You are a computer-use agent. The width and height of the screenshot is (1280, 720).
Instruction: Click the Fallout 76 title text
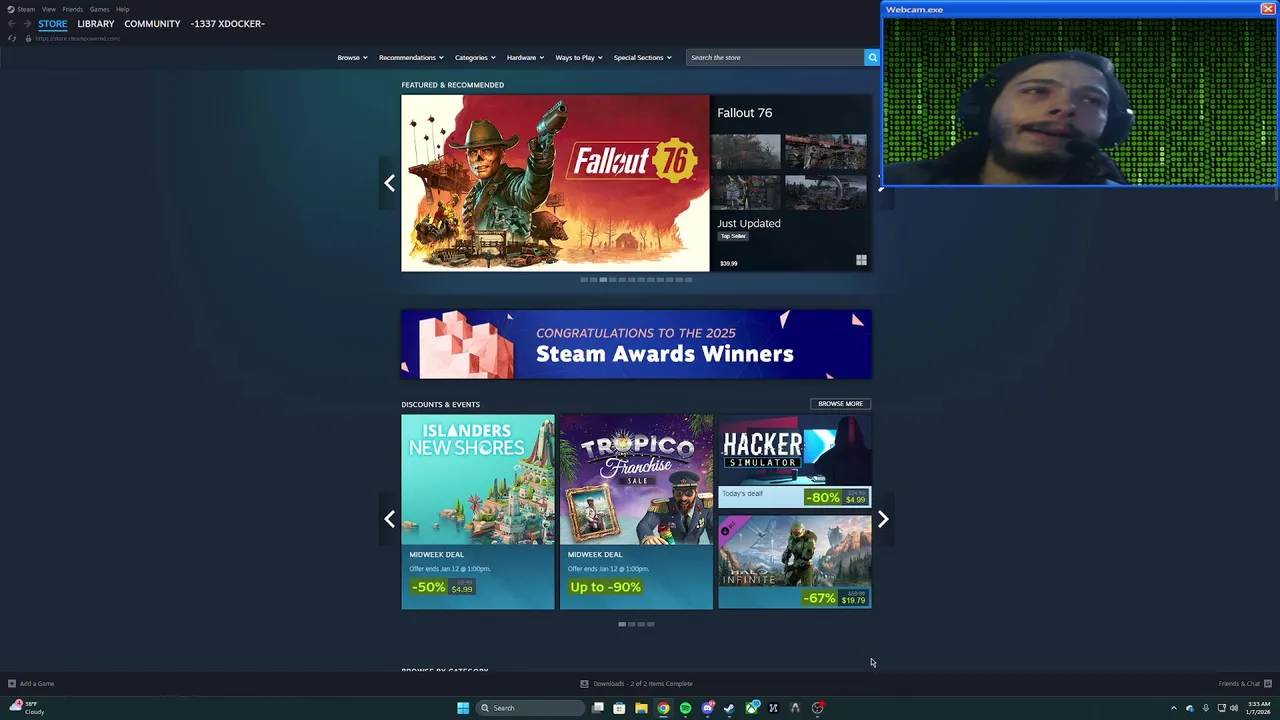pyautogui.click(x=744, y=113)
